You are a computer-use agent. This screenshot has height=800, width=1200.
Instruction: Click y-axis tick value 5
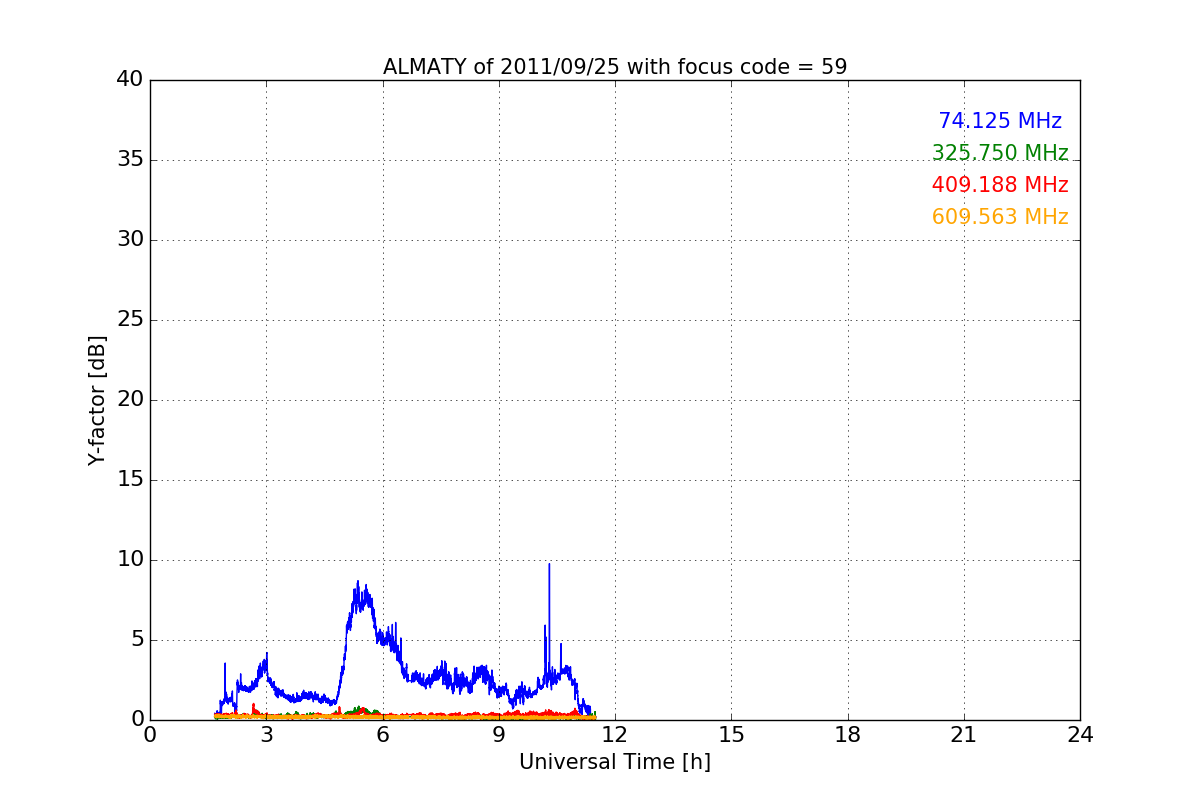coord(137,640)
